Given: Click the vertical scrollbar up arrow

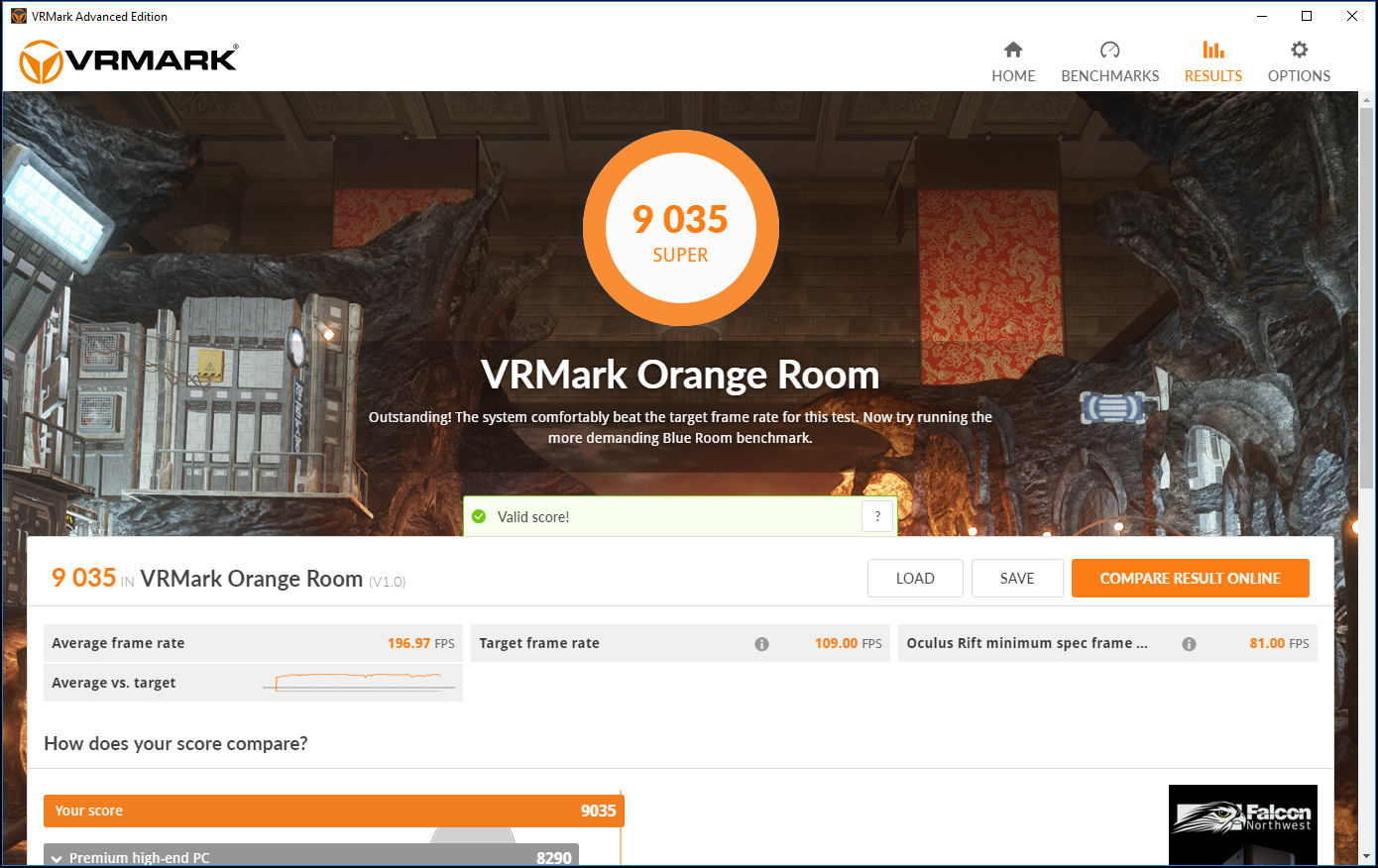Looking at the screenshot, I should [x=1367, y=101].
